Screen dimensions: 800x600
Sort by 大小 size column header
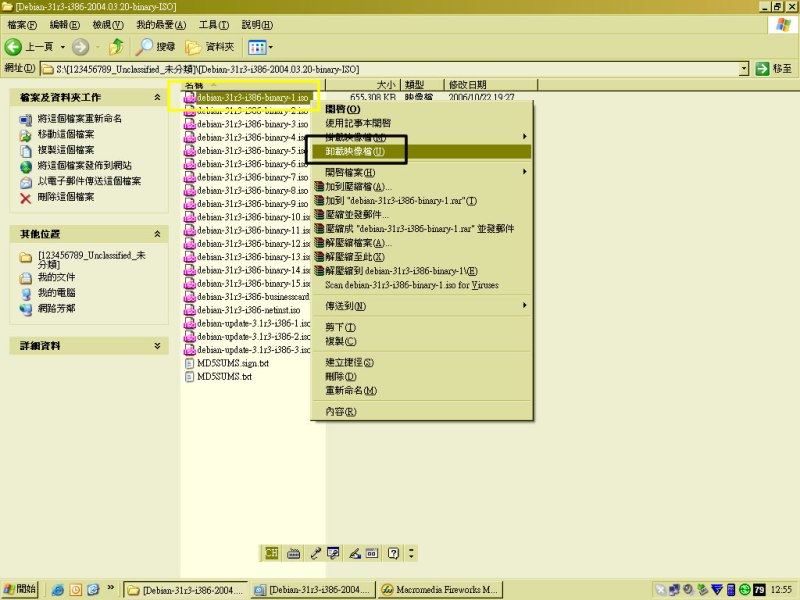pyautogui.click(x=363, y=85)
